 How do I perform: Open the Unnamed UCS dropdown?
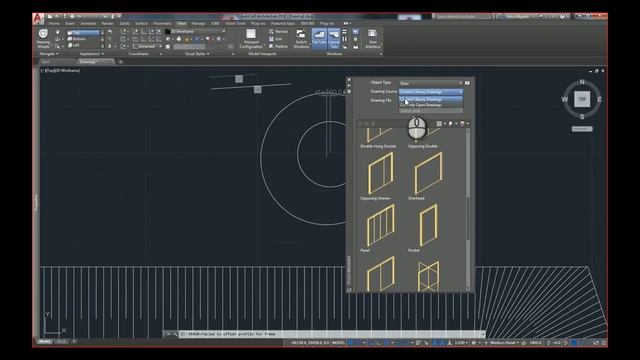(147, 47)
